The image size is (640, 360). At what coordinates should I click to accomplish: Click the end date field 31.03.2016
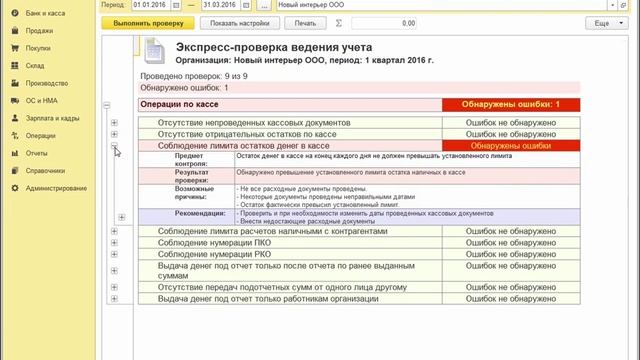[221, 5]
